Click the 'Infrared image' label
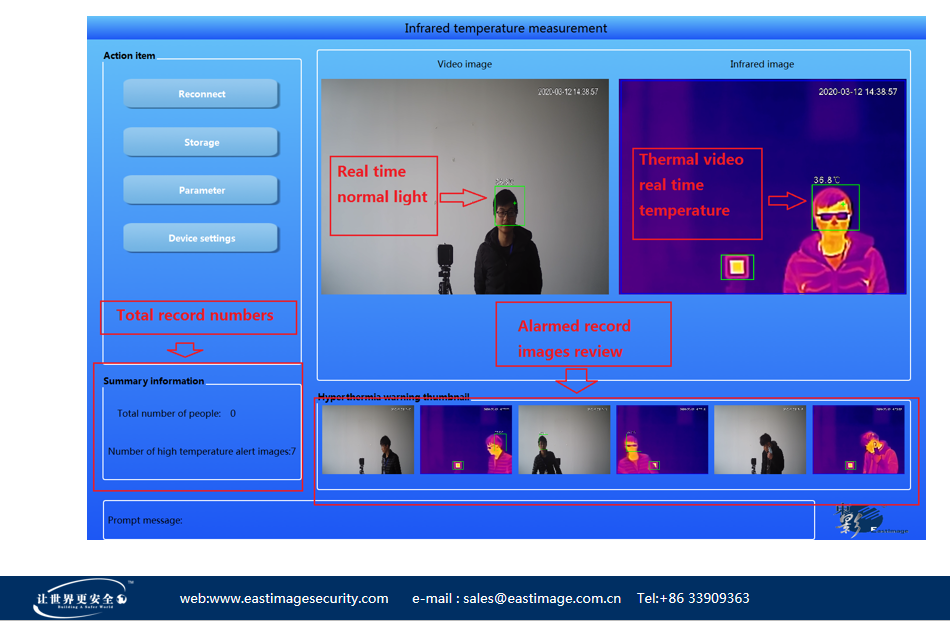Image resolution: width=950 pixels, height=621 pixels. click(762, 64)
